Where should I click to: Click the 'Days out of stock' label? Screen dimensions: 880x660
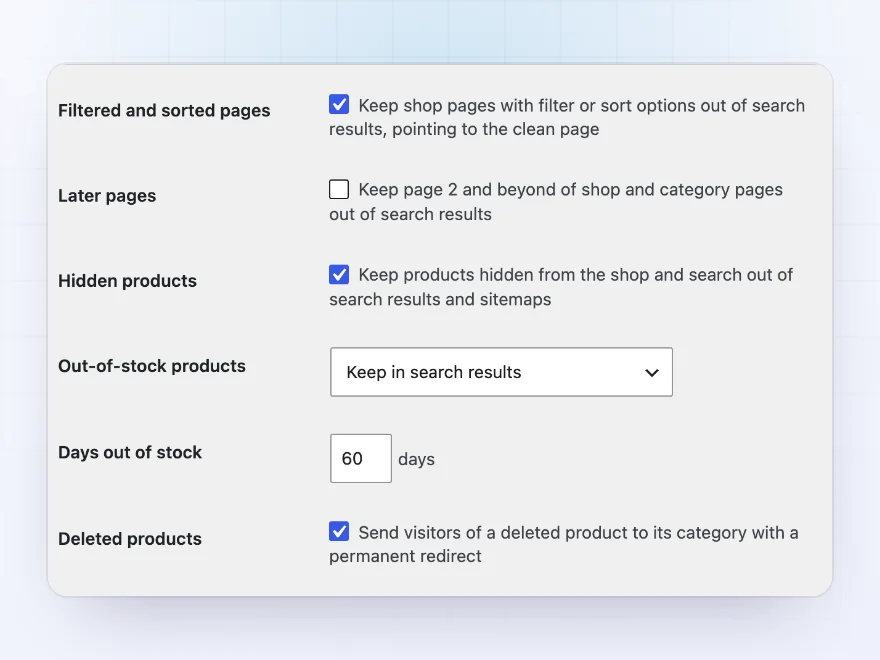point(130,452)
